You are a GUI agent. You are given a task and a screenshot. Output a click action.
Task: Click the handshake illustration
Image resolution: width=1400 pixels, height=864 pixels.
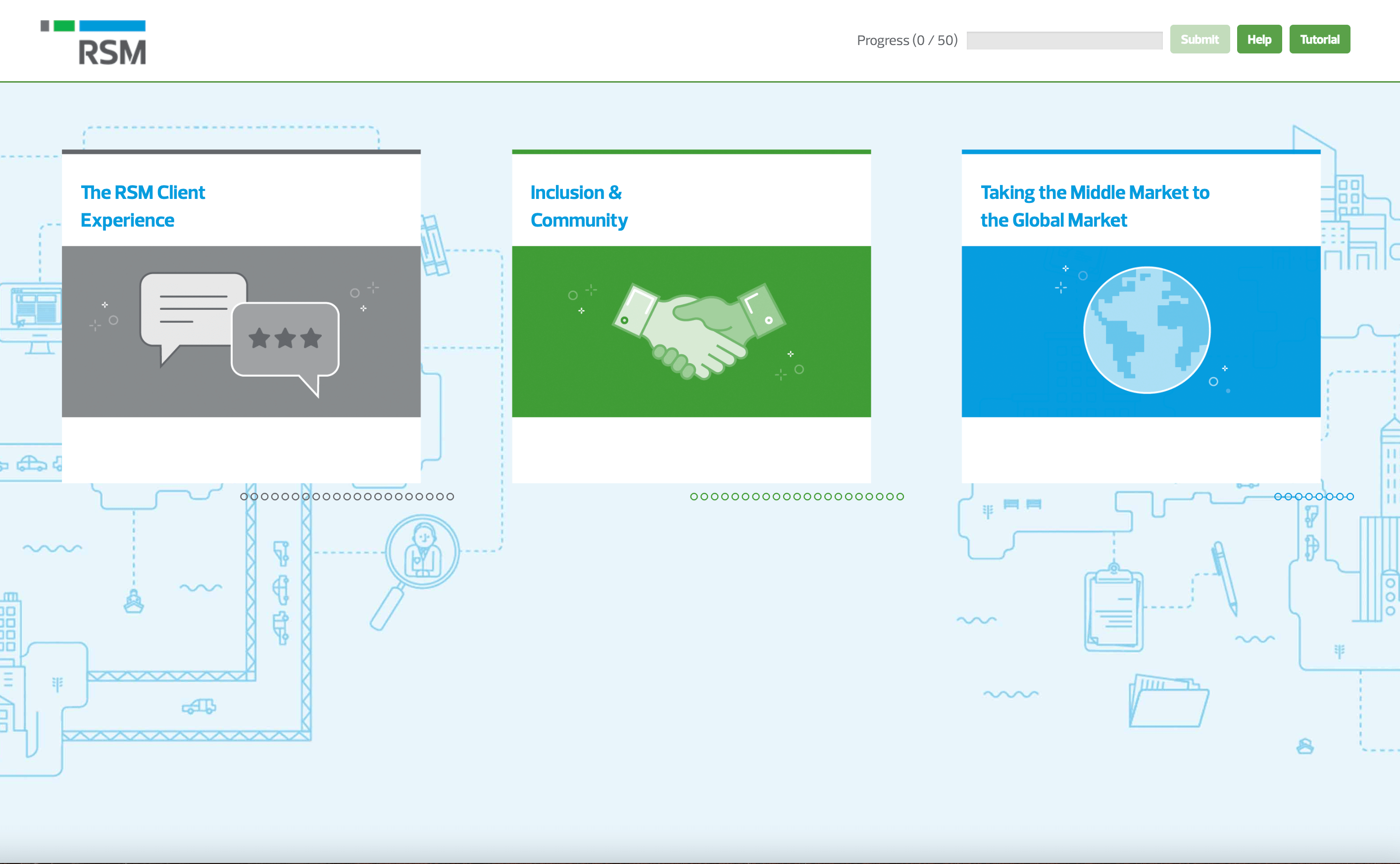tap(699, 330)
